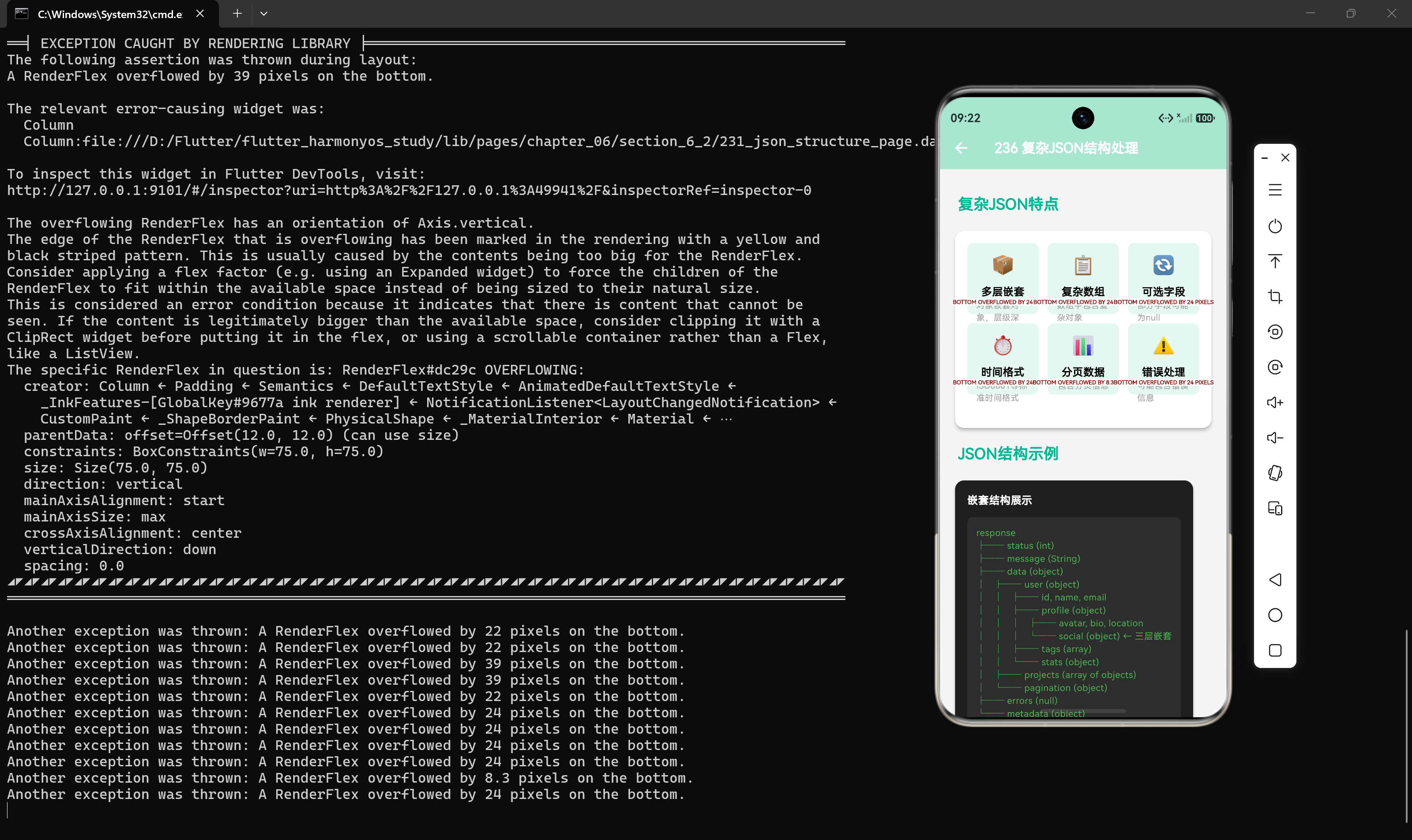
Task: Click the cmd icon in the terminal tab
Action: (x=22, y=14)
